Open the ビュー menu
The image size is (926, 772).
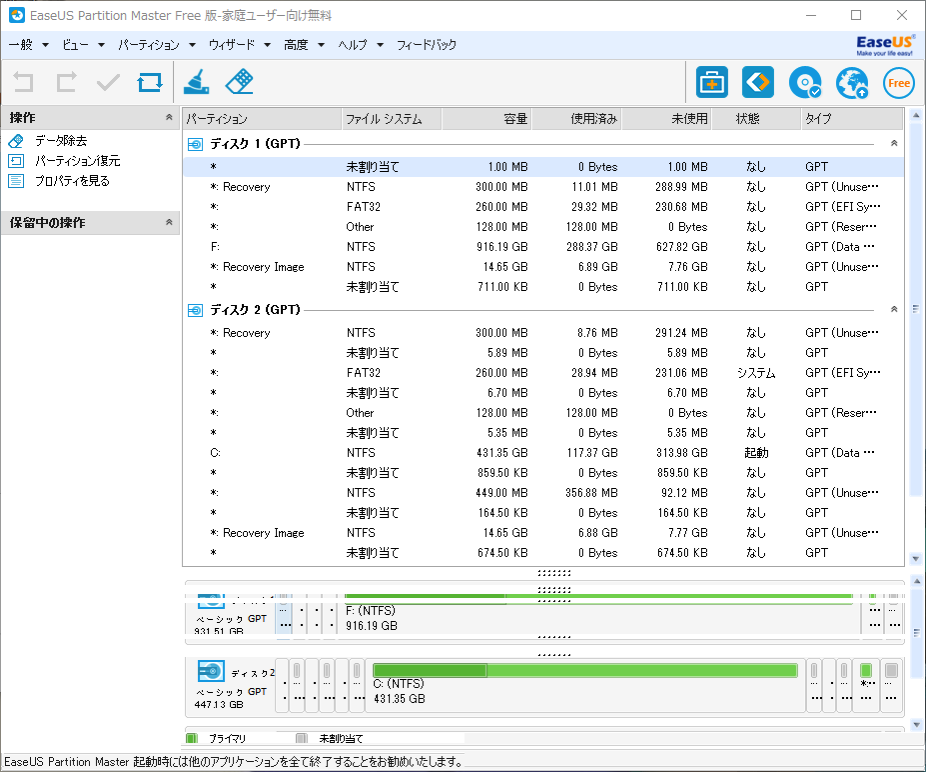pos(83,45)
